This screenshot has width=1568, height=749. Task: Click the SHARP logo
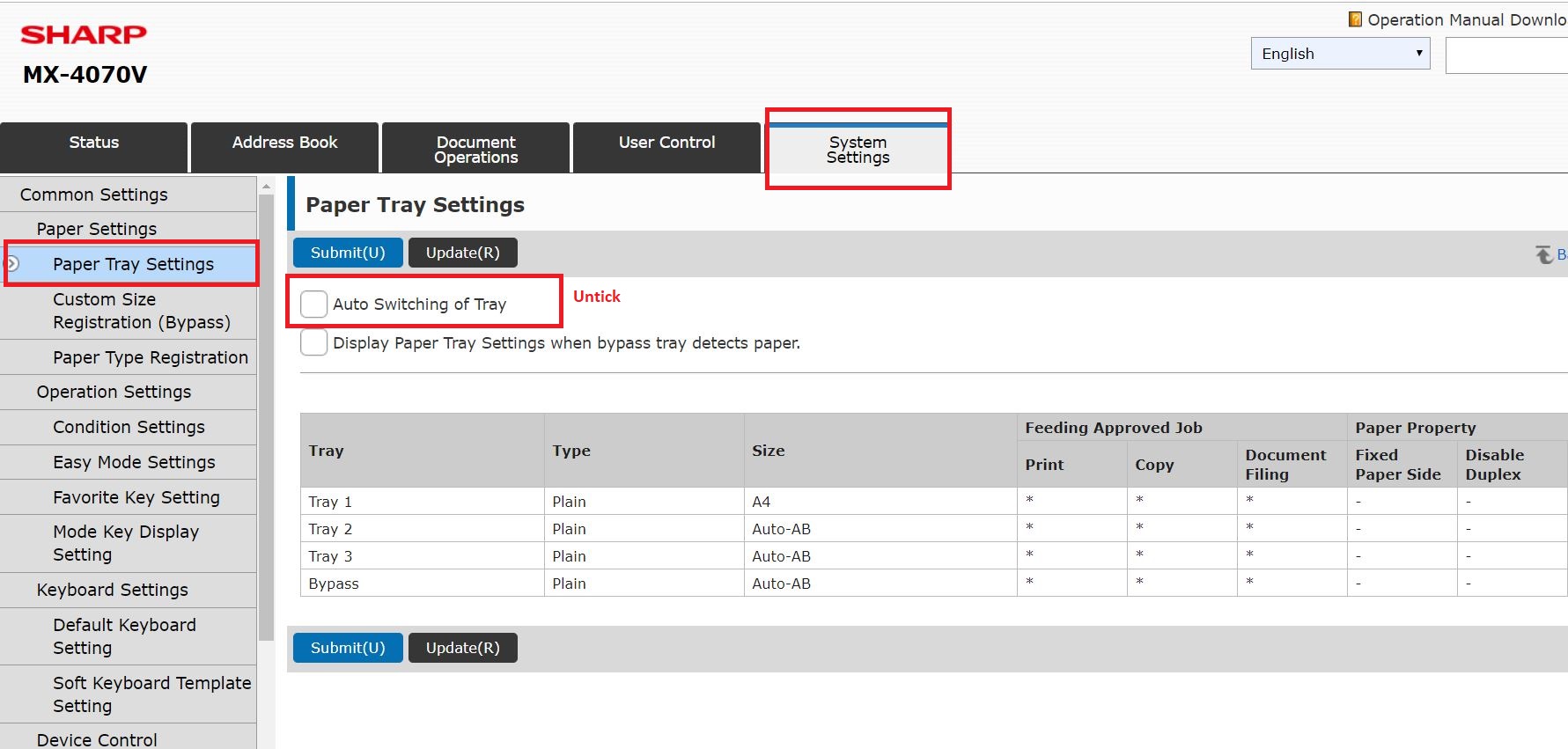coord(84,34)
